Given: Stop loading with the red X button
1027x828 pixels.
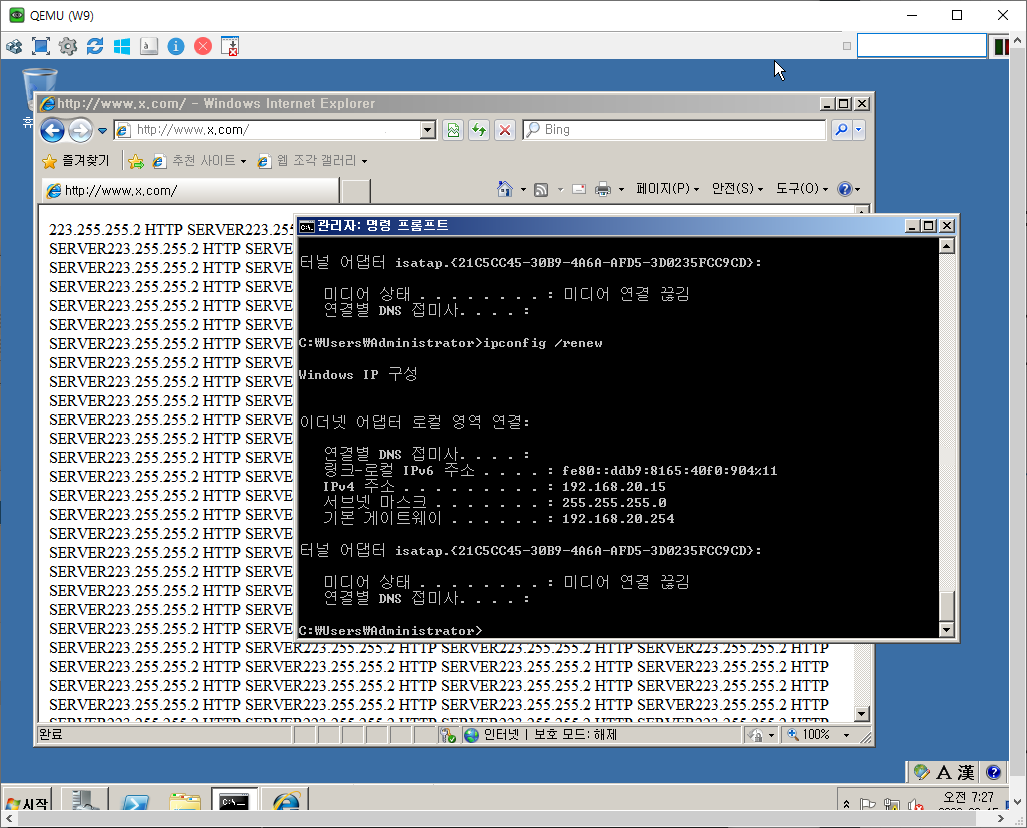Looking at the screenshot, I should [x=504, y=130].
